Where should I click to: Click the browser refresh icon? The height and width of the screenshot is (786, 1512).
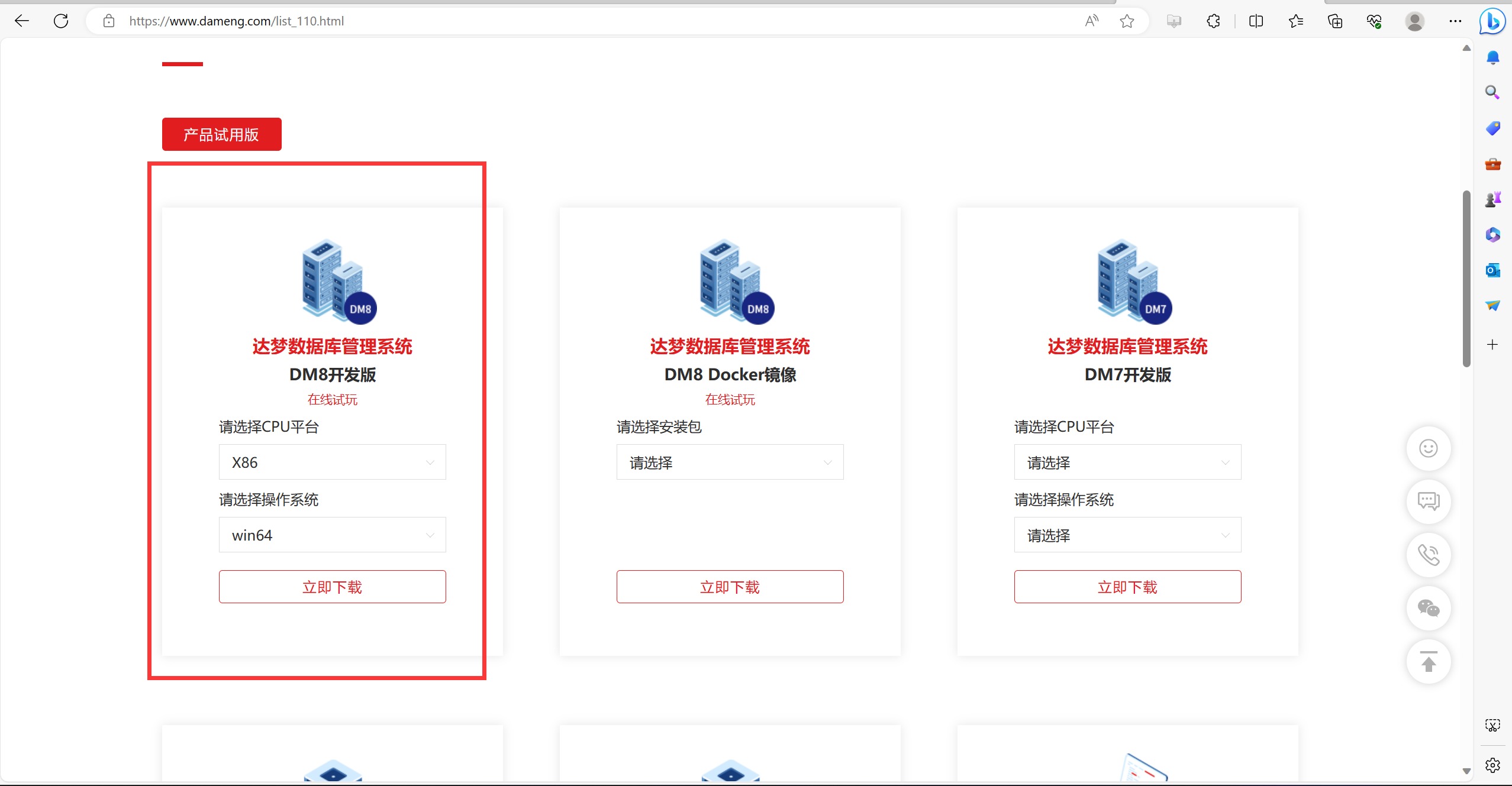click(61, 21)
